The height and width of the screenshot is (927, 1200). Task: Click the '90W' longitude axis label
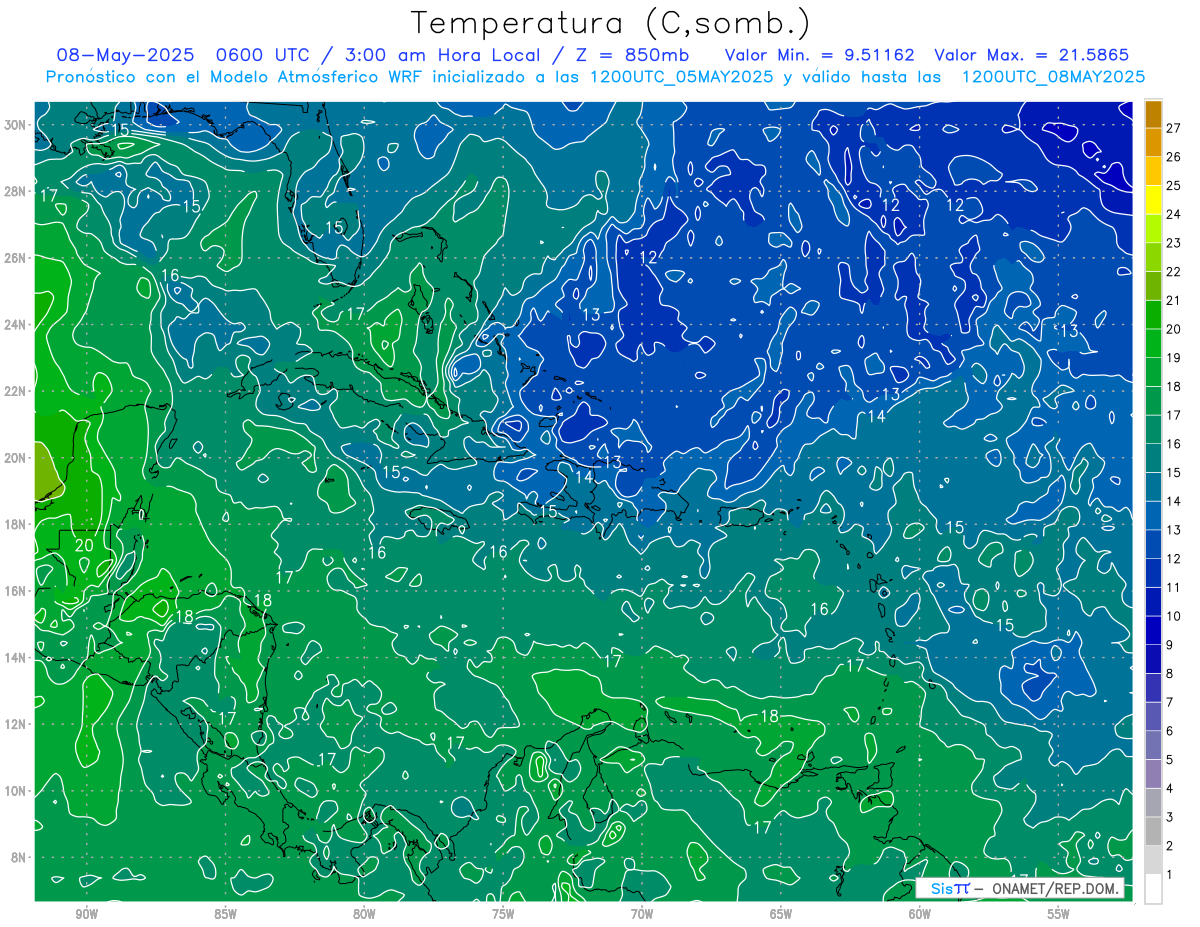pos(86,914)
